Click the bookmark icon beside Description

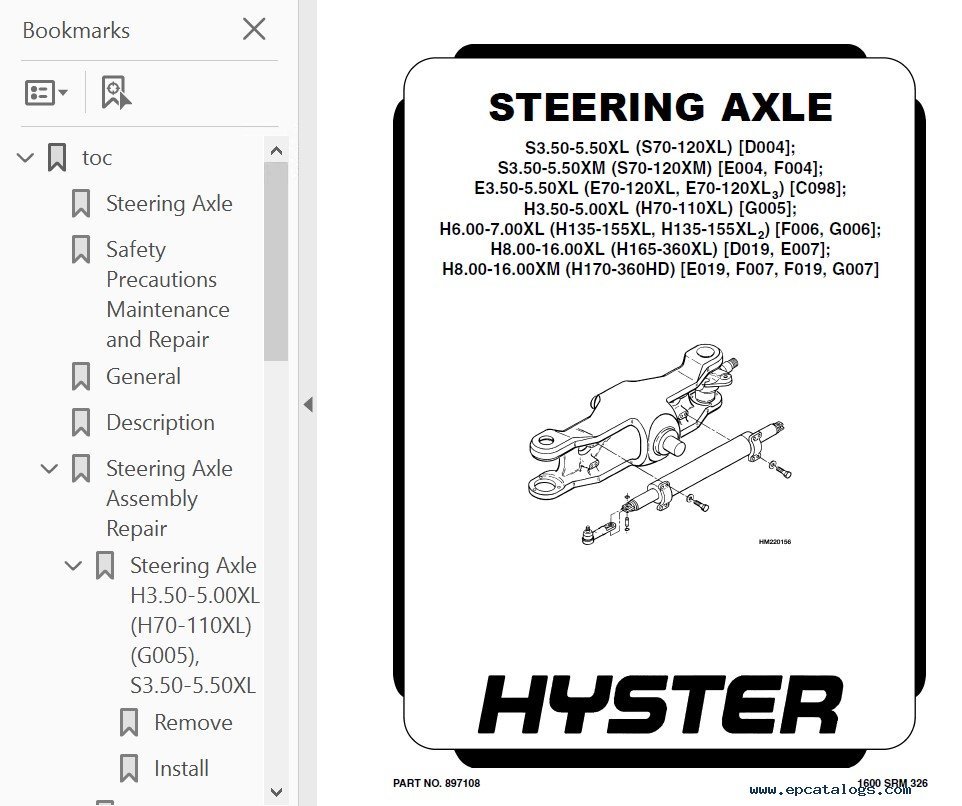[x=81, y=423]
